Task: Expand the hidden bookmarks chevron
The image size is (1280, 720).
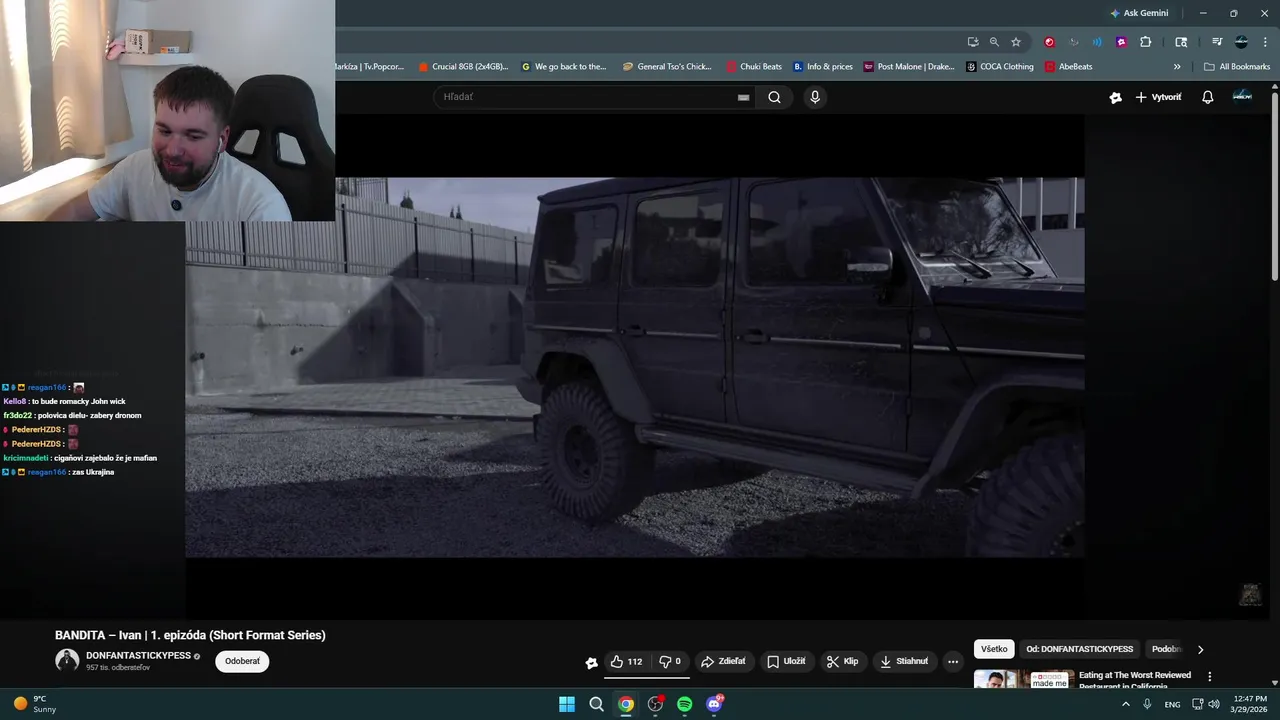Action: 1177,67
